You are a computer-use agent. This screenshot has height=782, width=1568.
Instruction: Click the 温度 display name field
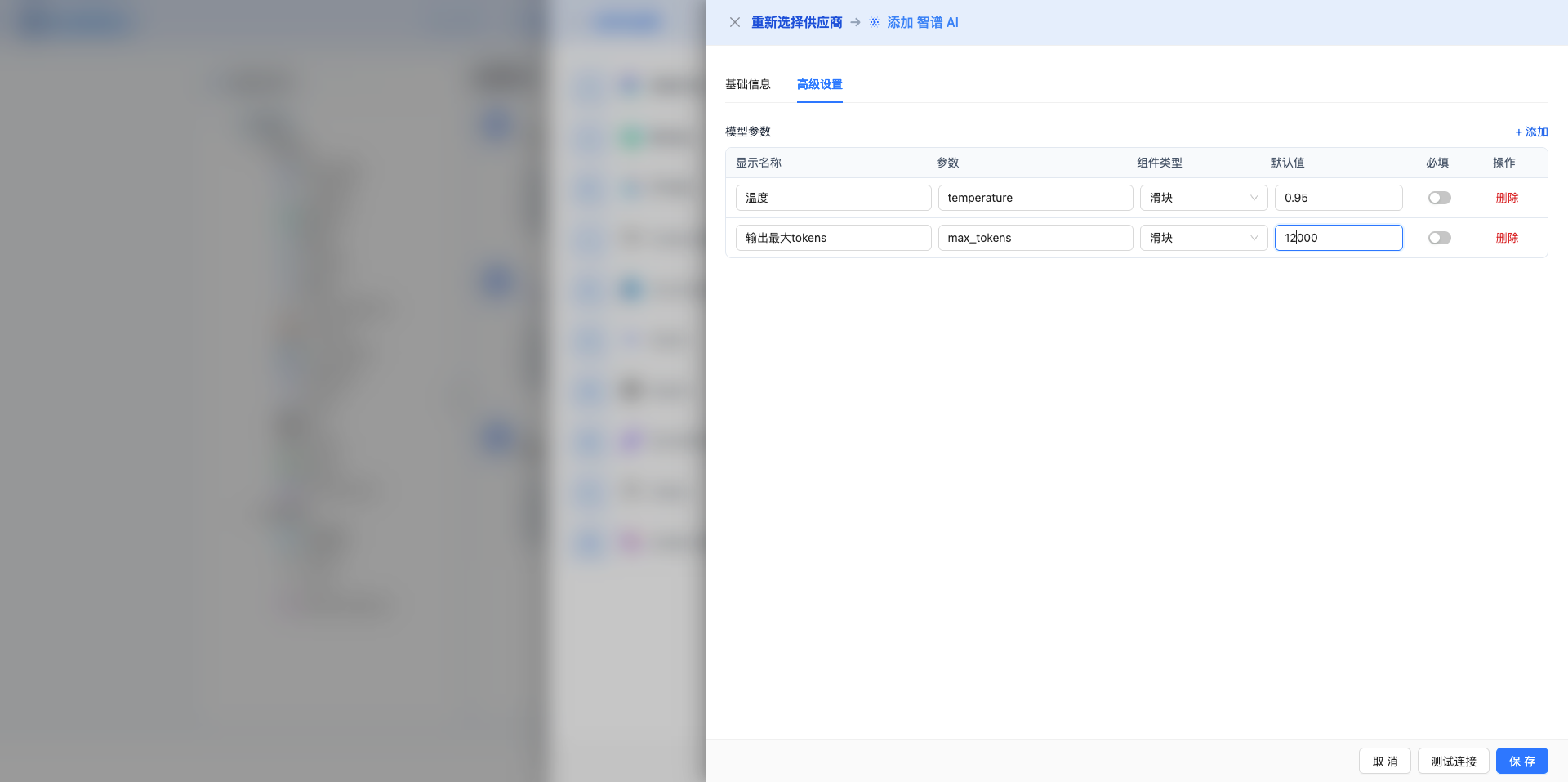833,198
